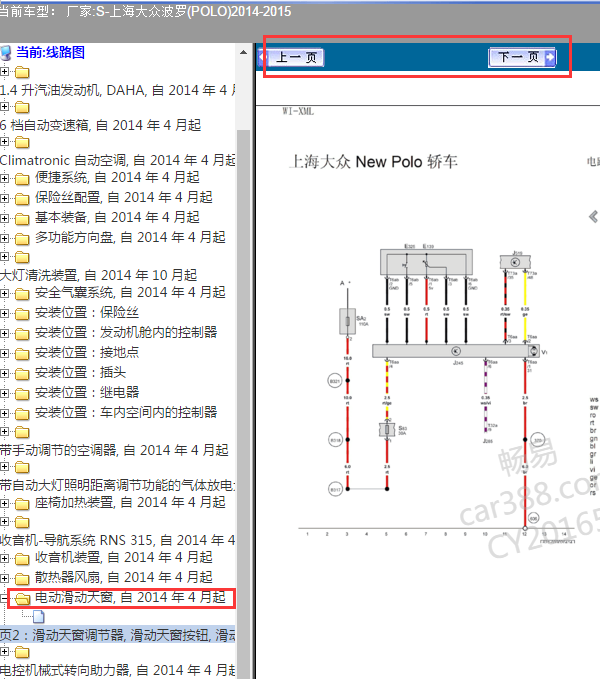Open folder icon of 安全气囊系统
This screenshot has width=600, height=679.
(x=22, y=293)
